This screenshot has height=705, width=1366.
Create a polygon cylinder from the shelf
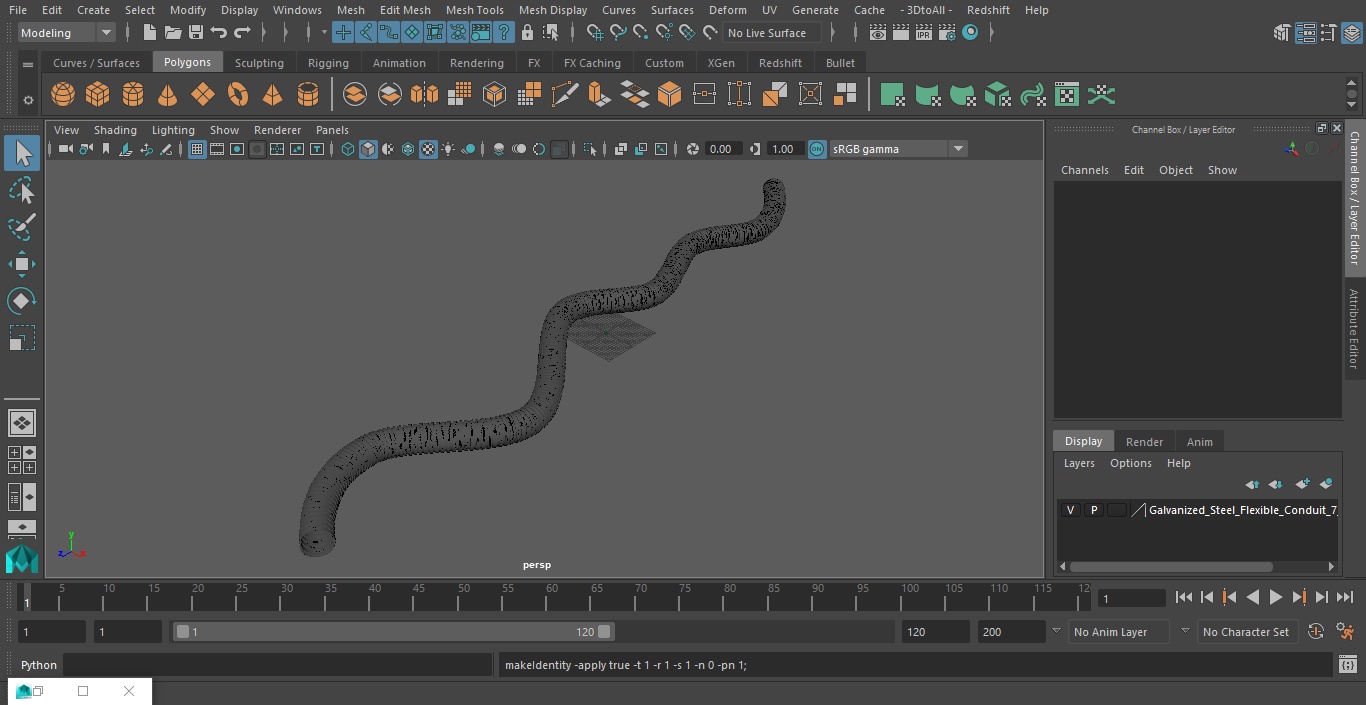pos(132,95)
